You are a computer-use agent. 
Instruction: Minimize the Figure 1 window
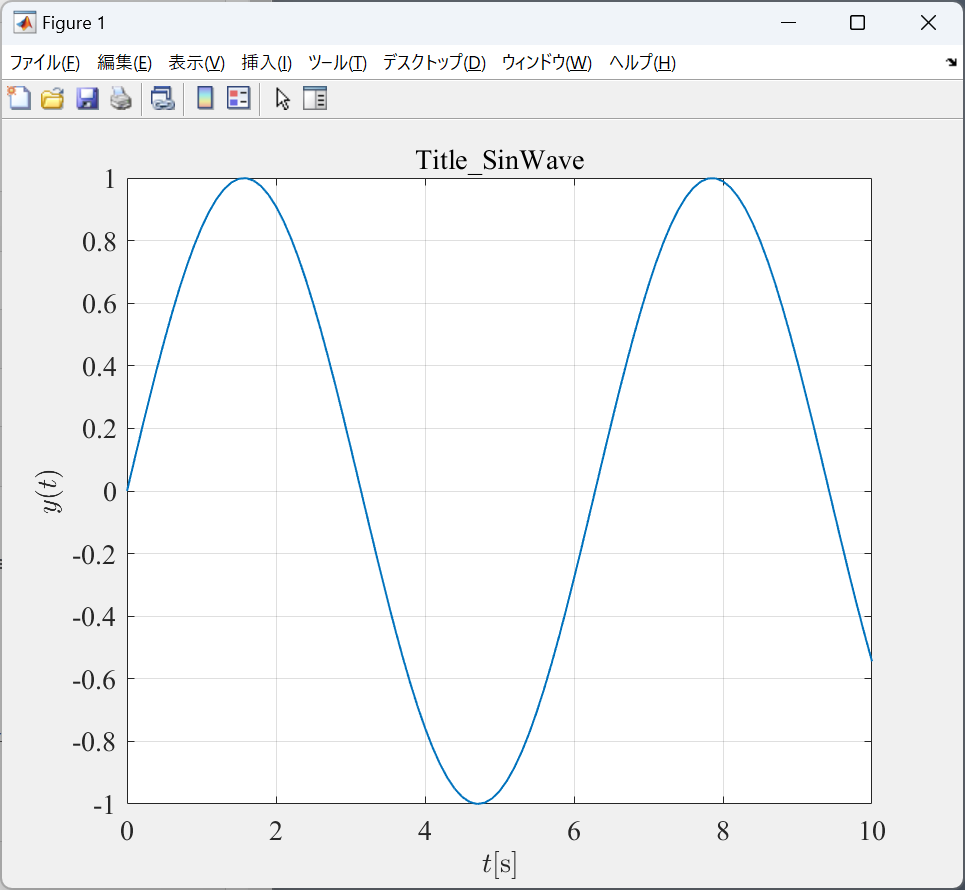(788, 23)
